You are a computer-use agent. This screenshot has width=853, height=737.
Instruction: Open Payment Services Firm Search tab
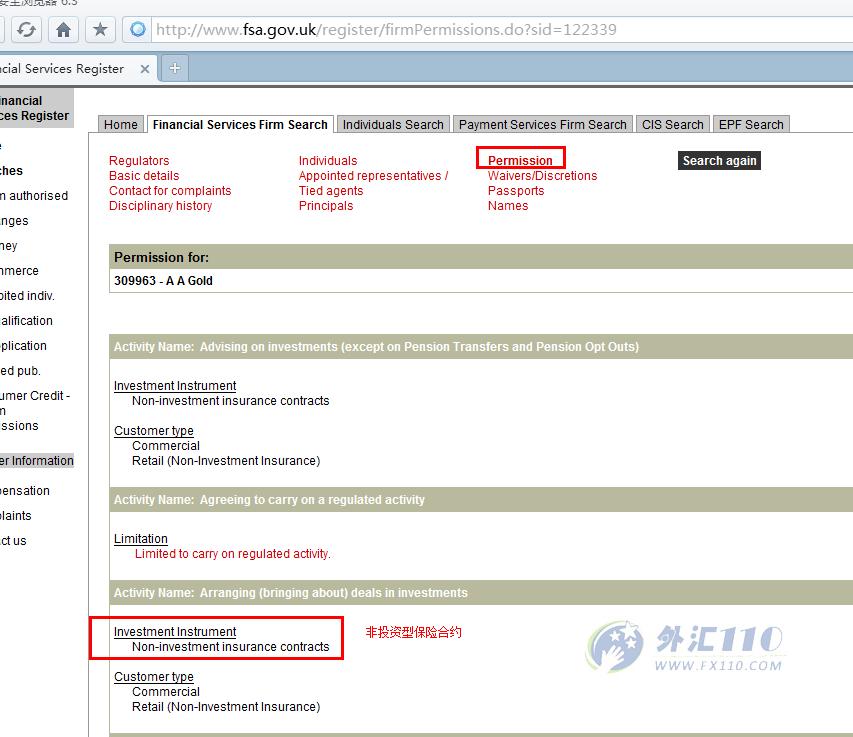coord(542,125)
